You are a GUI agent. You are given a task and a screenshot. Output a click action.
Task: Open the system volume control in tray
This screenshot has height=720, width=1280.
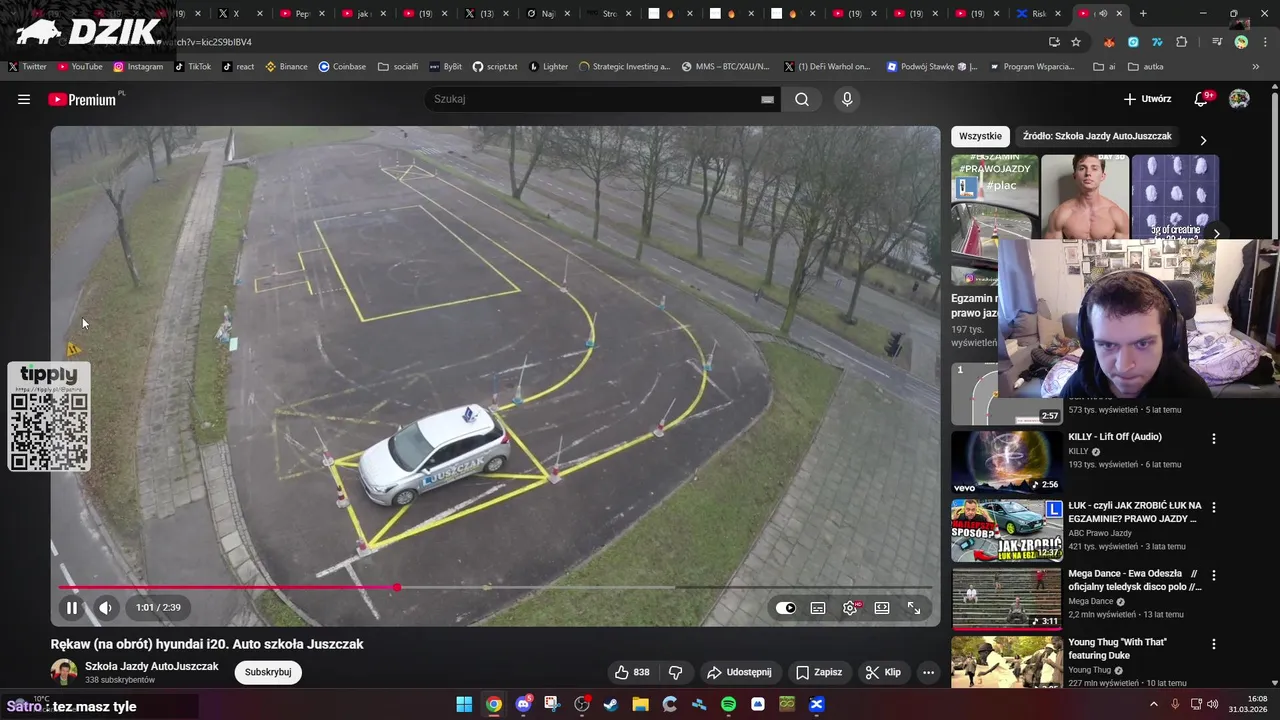click(1214, 704)
